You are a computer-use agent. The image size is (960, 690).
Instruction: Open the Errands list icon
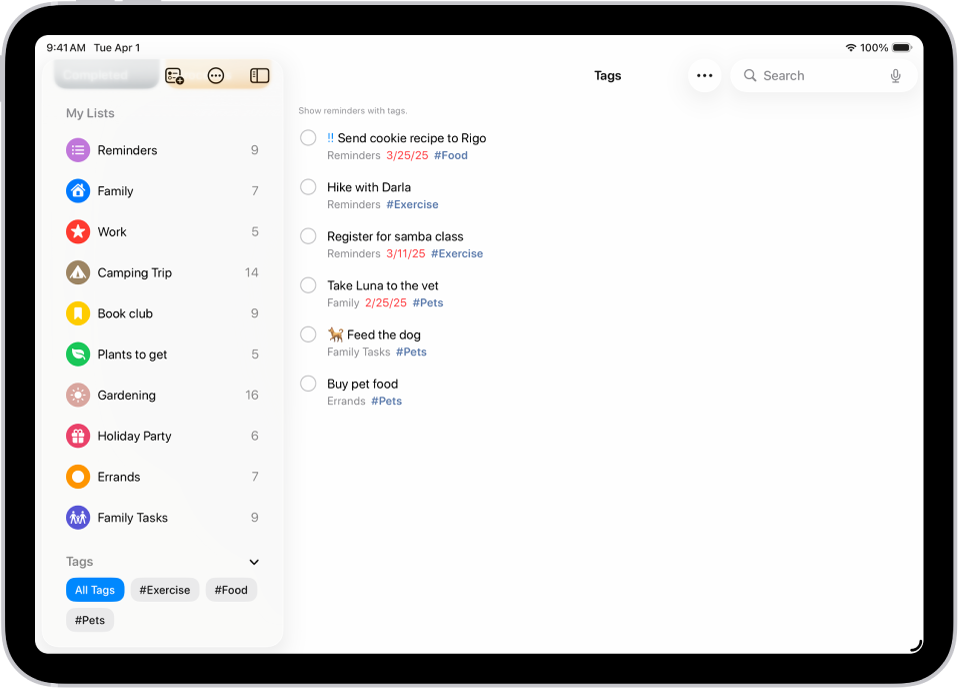[x=77, y=477]
